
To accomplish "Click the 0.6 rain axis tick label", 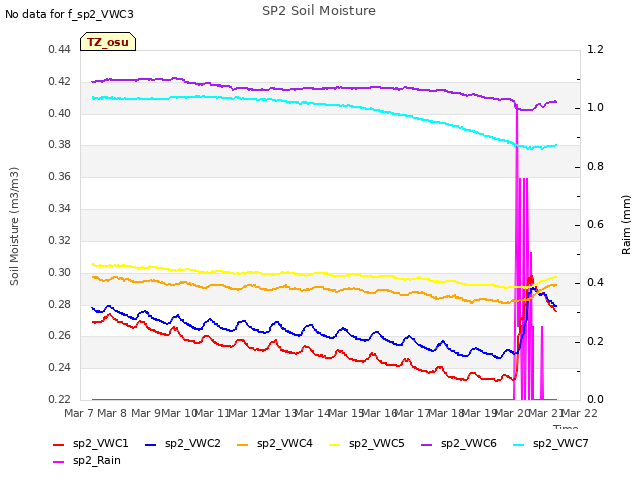I will [595, 224].
